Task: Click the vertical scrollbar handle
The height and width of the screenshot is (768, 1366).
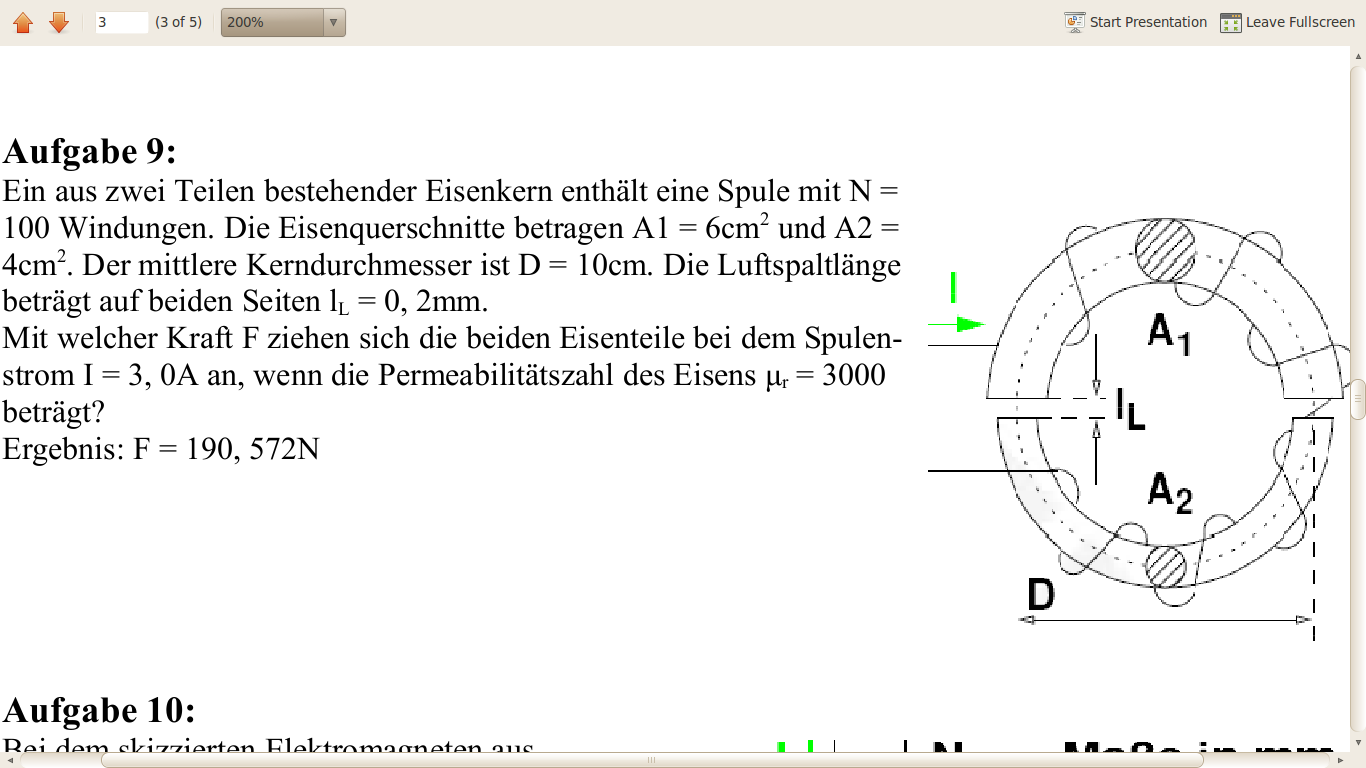Action: point(1358,399)
